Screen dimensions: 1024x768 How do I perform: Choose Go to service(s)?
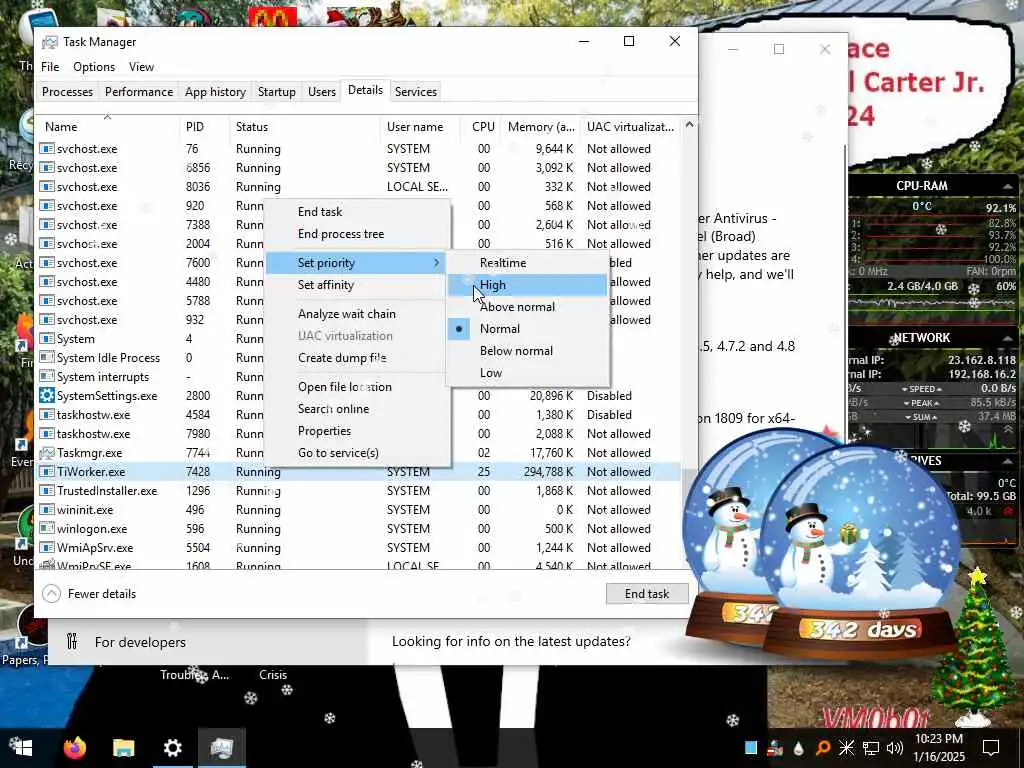point(357,453)
